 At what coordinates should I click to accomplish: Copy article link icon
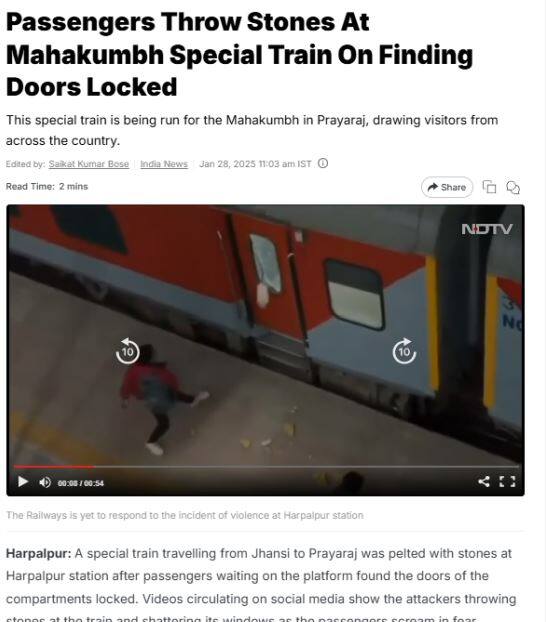click(x=489, y=187)
